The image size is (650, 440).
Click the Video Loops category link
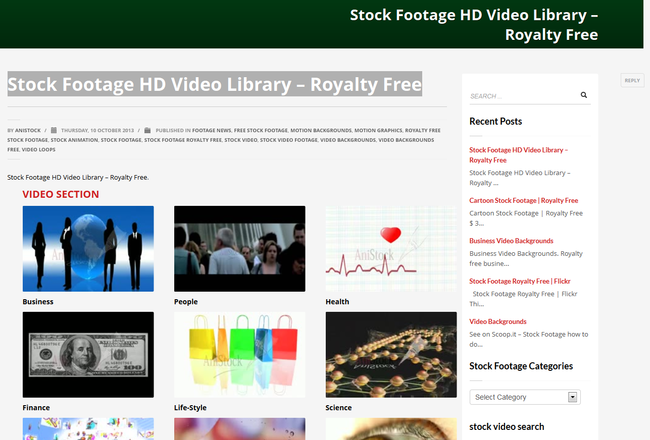[39, 150]
